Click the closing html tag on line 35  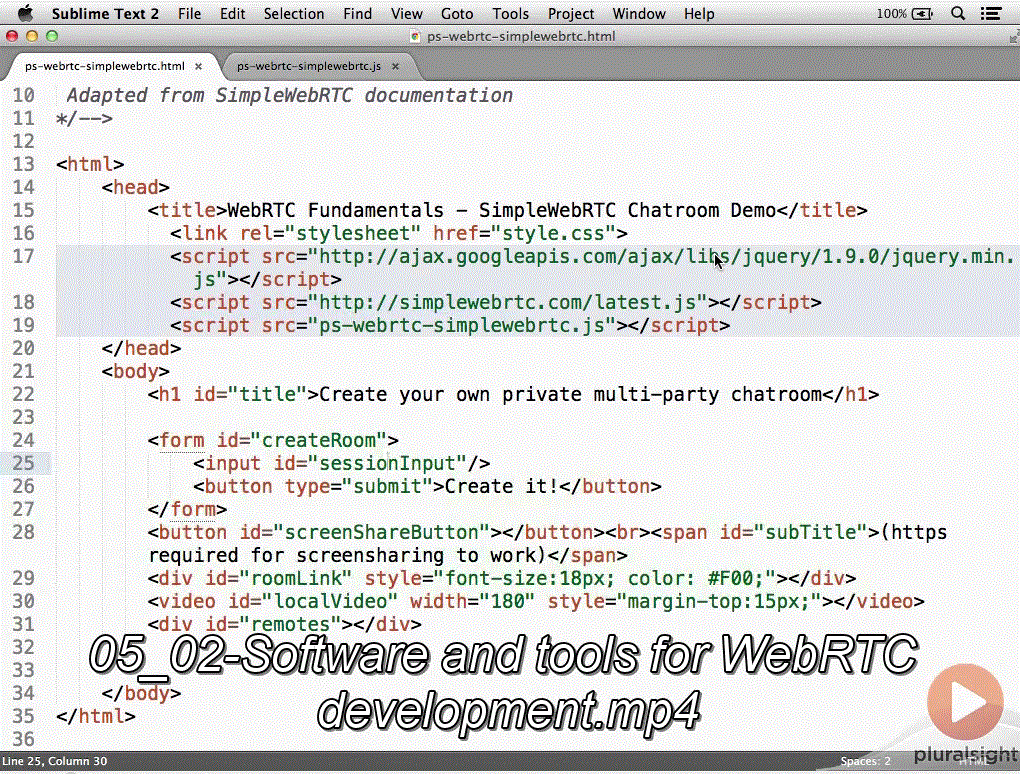point(96,716)
